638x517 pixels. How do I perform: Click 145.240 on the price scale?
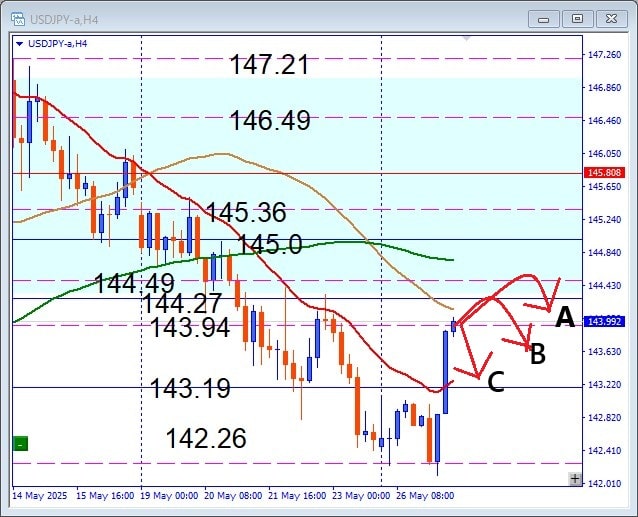[x=605, y=220]
